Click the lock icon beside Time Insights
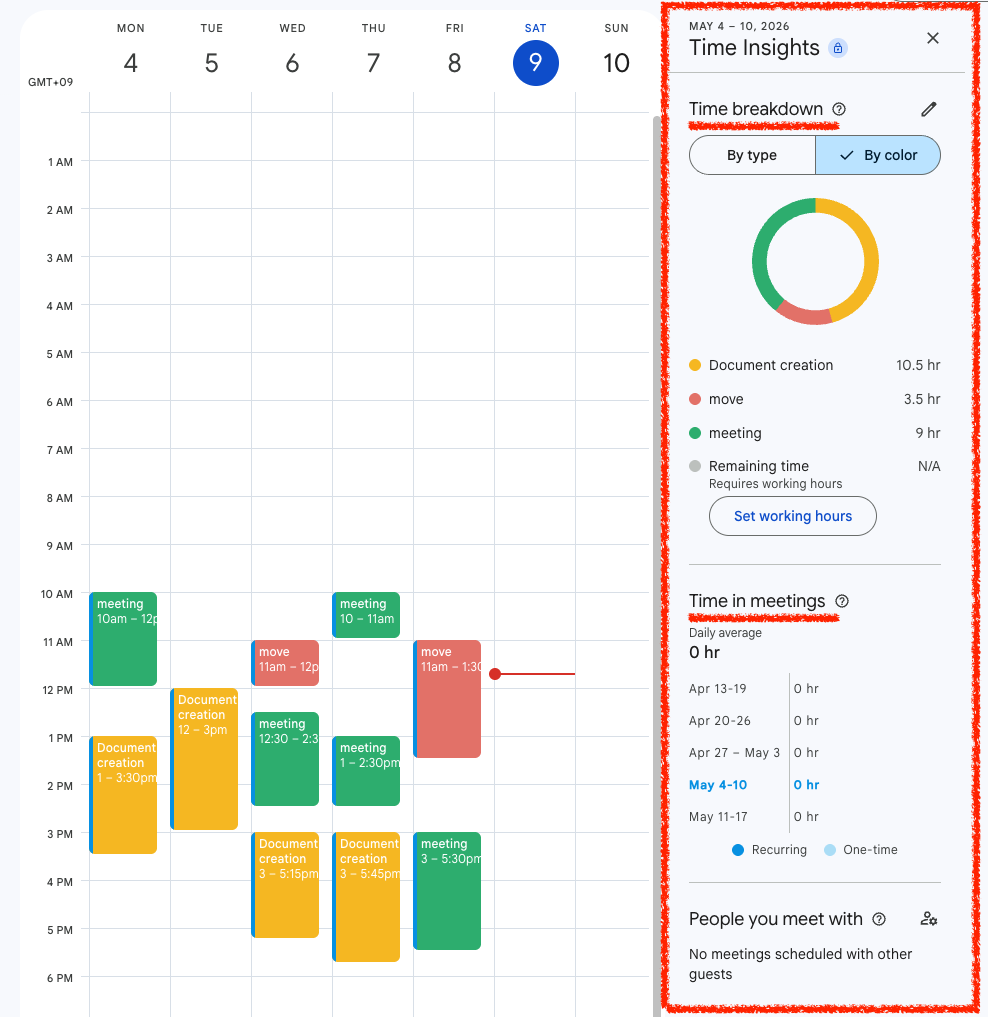Image resolution: width=988 pixels, height=1017 pixels. tap(837, 48)
